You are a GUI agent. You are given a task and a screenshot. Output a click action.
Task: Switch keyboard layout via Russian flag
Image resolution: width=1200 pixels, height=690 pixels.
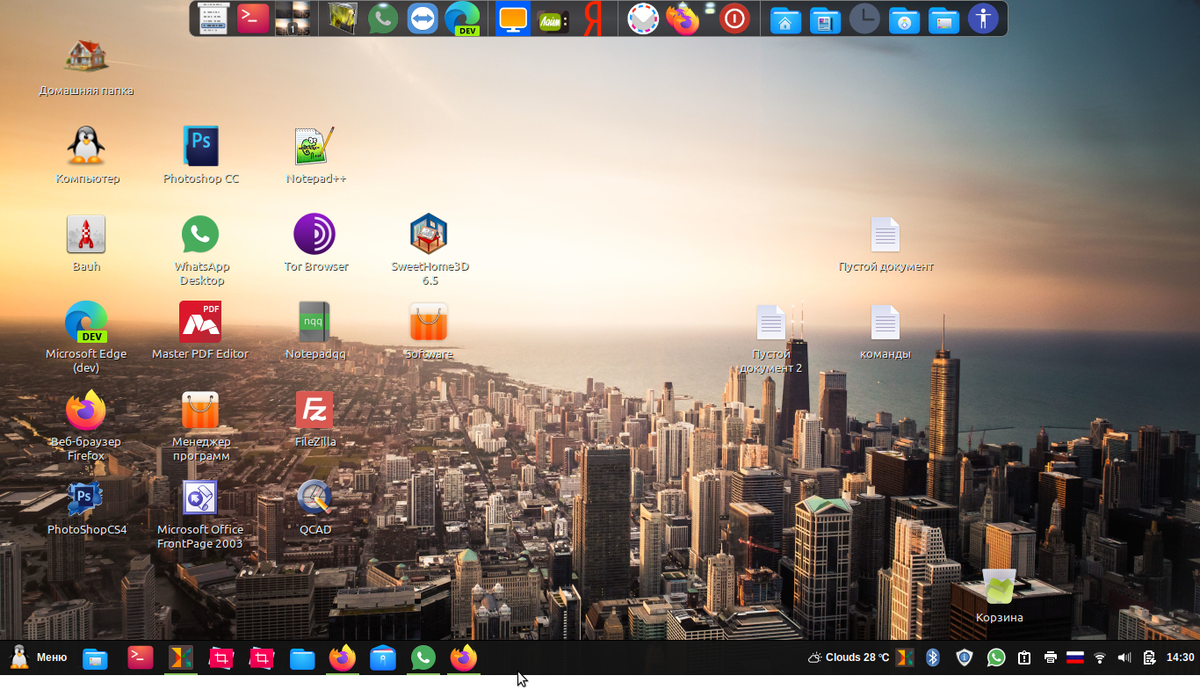(x=1075, y=657)
